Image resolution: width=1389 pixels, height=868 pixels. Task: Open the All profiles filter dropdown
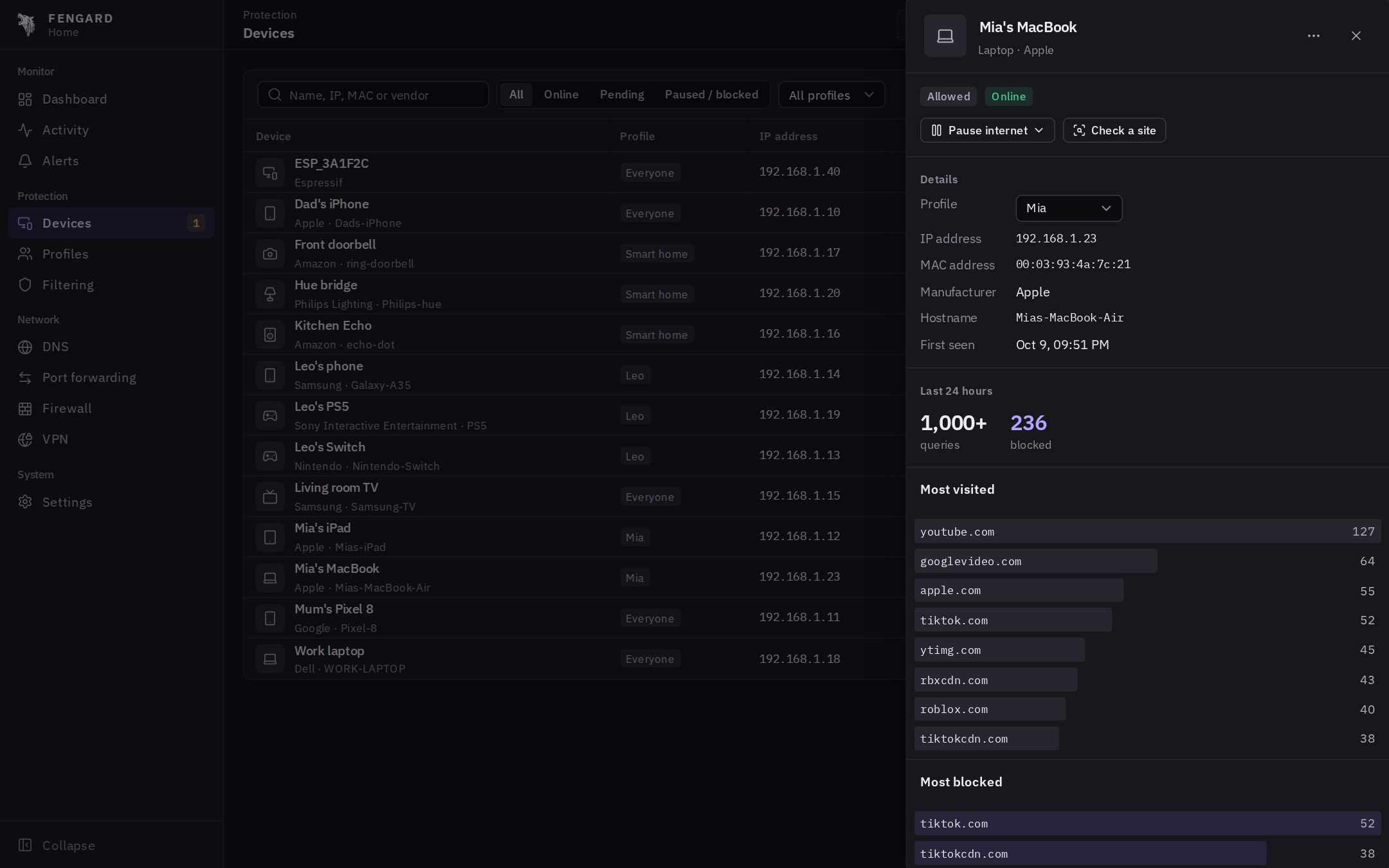pyautogui.click(x=831, y=95)
